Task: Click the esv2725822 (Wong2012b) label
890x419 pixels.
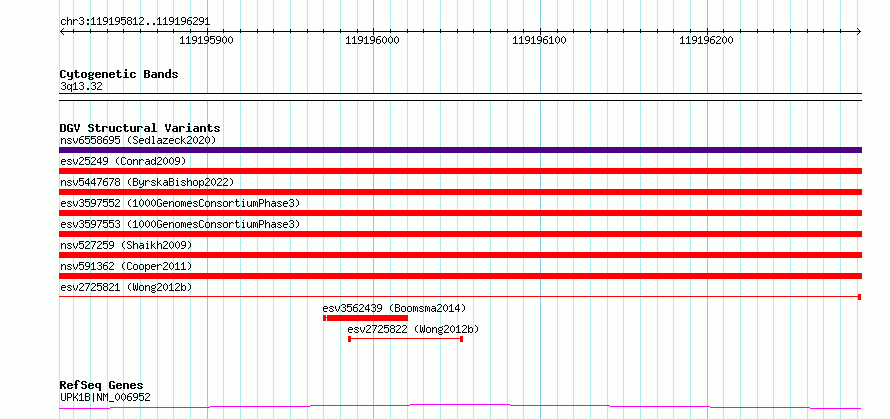Action: (x=413, y=329)
